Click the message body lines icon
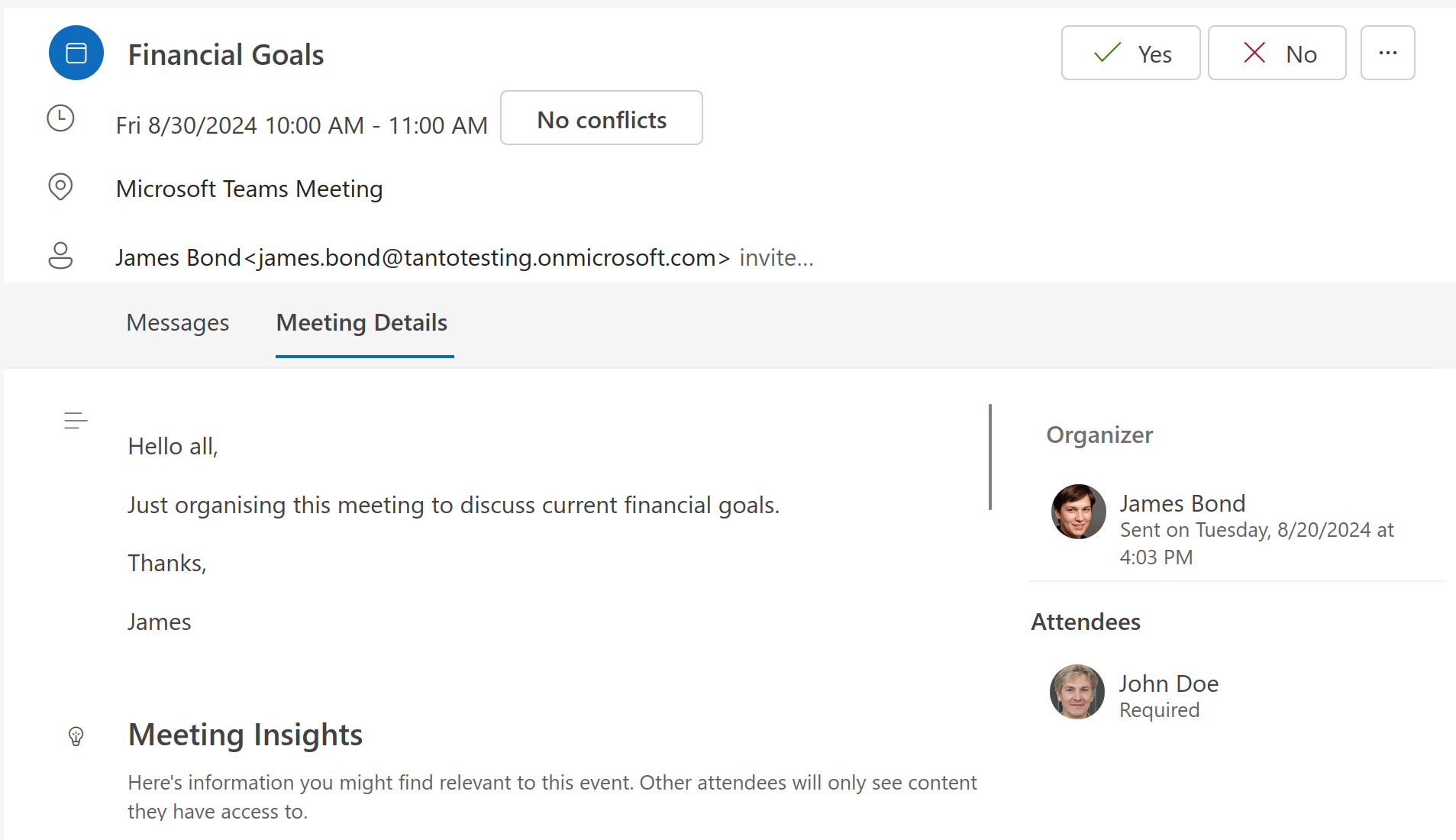This screenshot has width=1456, height=840. 76,420
